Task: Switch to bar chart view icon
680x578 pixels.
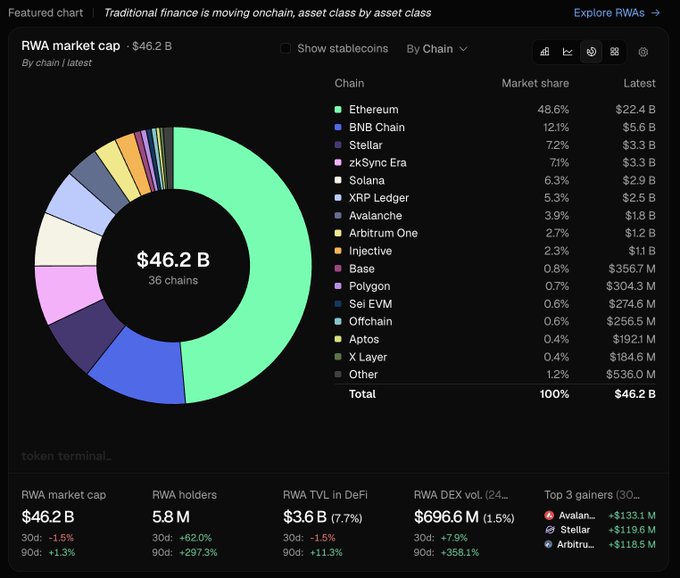Action: (545, 52)
